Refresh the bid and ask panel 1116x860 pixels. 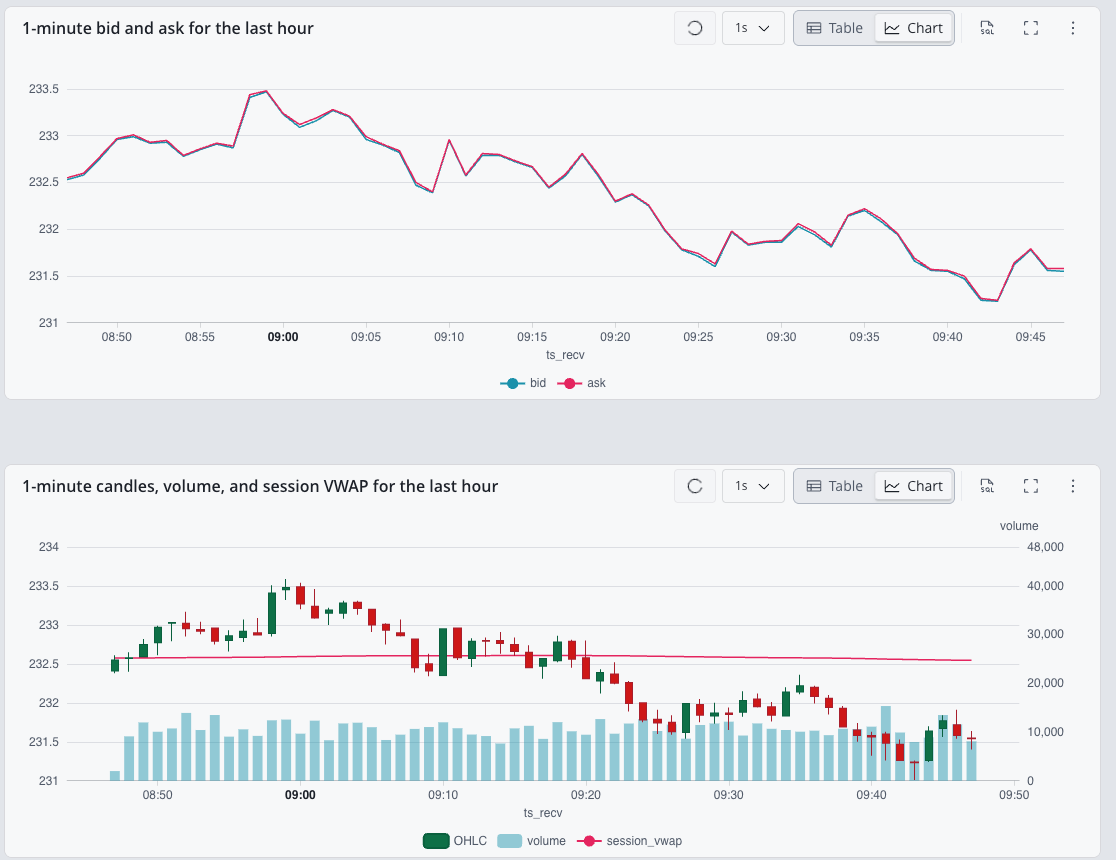pyautogui.click(x=695, y=28)
